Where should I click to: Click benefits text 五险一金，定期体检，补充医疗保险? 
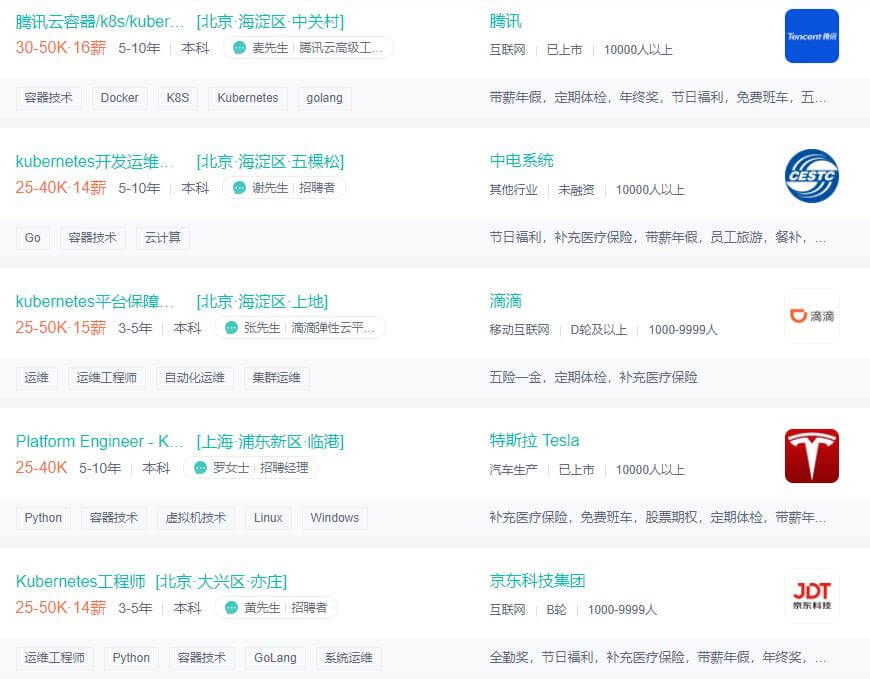593,377
